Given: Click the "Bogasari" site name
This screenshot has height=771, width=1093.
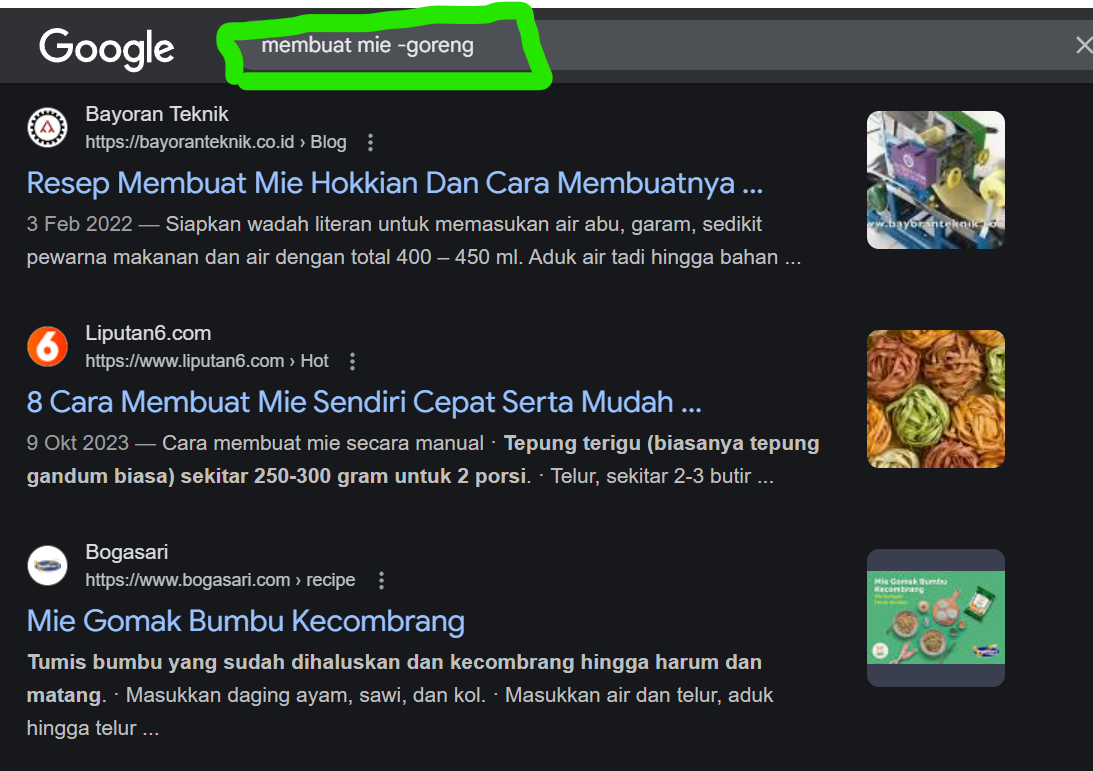Looking at the screenshot, I should [127, 552].
